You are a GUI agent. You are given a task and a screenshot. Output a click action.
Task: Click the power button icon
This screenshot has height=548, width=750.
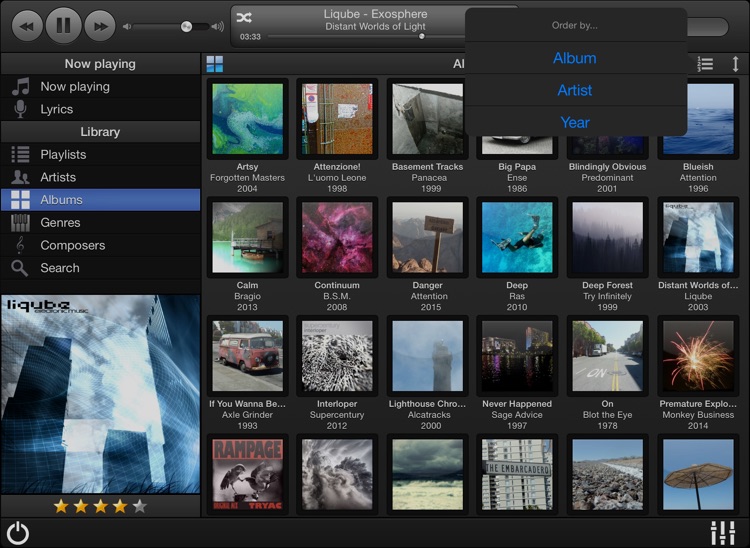18,533
